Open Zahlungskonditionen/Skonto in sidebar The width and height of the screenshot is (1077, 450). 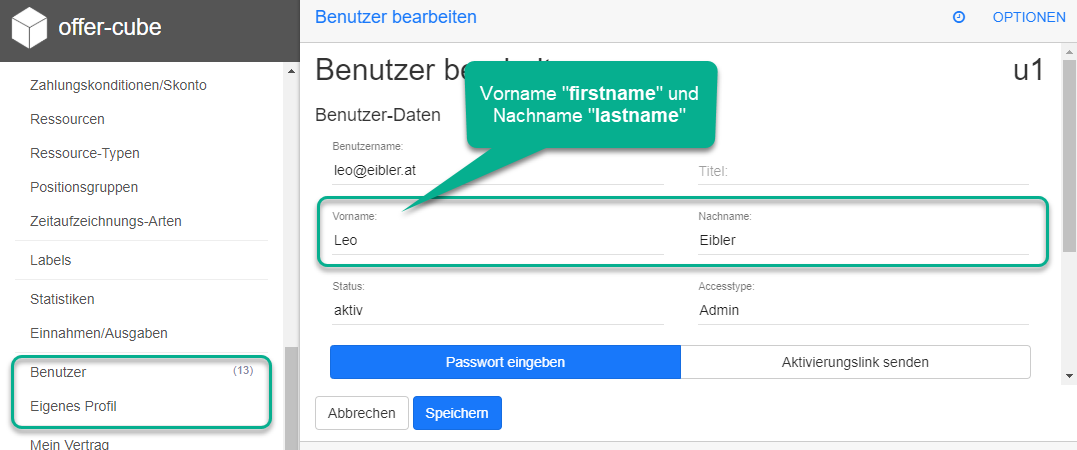click(x=118, y=85)
